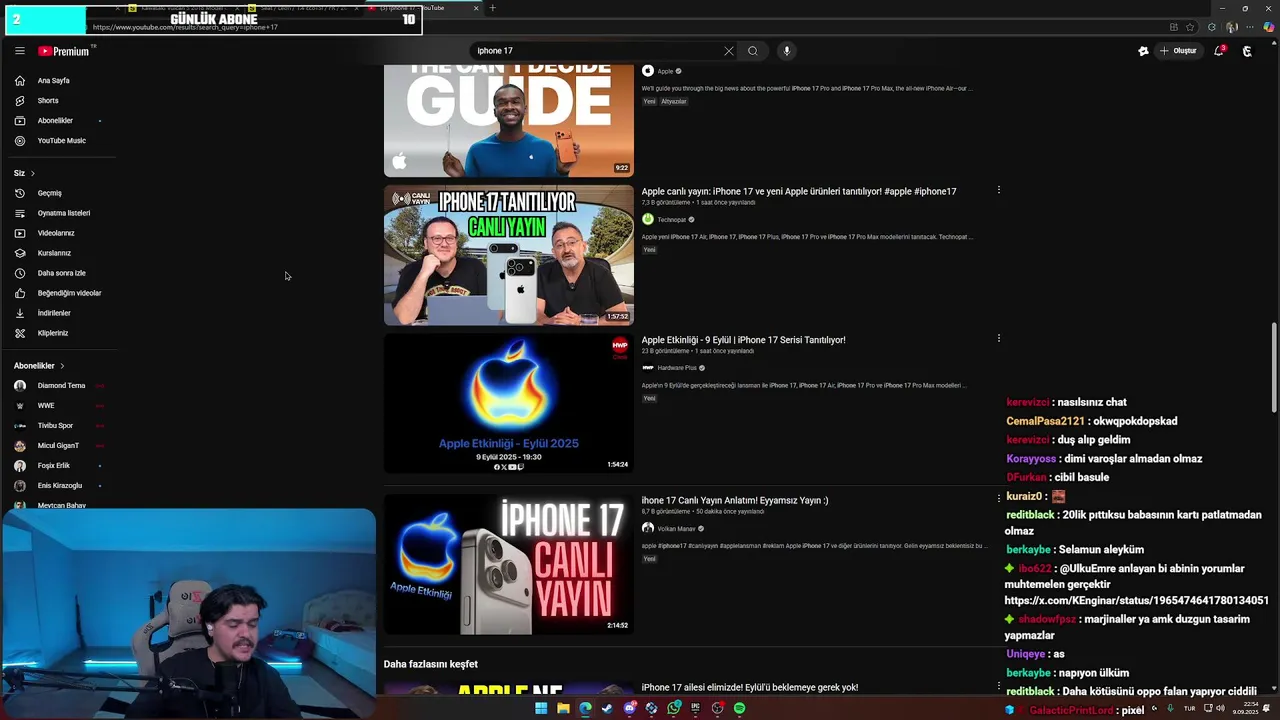Image resolution: width=1280 pixels, height=720 pixels.
Task: Open options menu for Technopat video
Action: point(998,190)
